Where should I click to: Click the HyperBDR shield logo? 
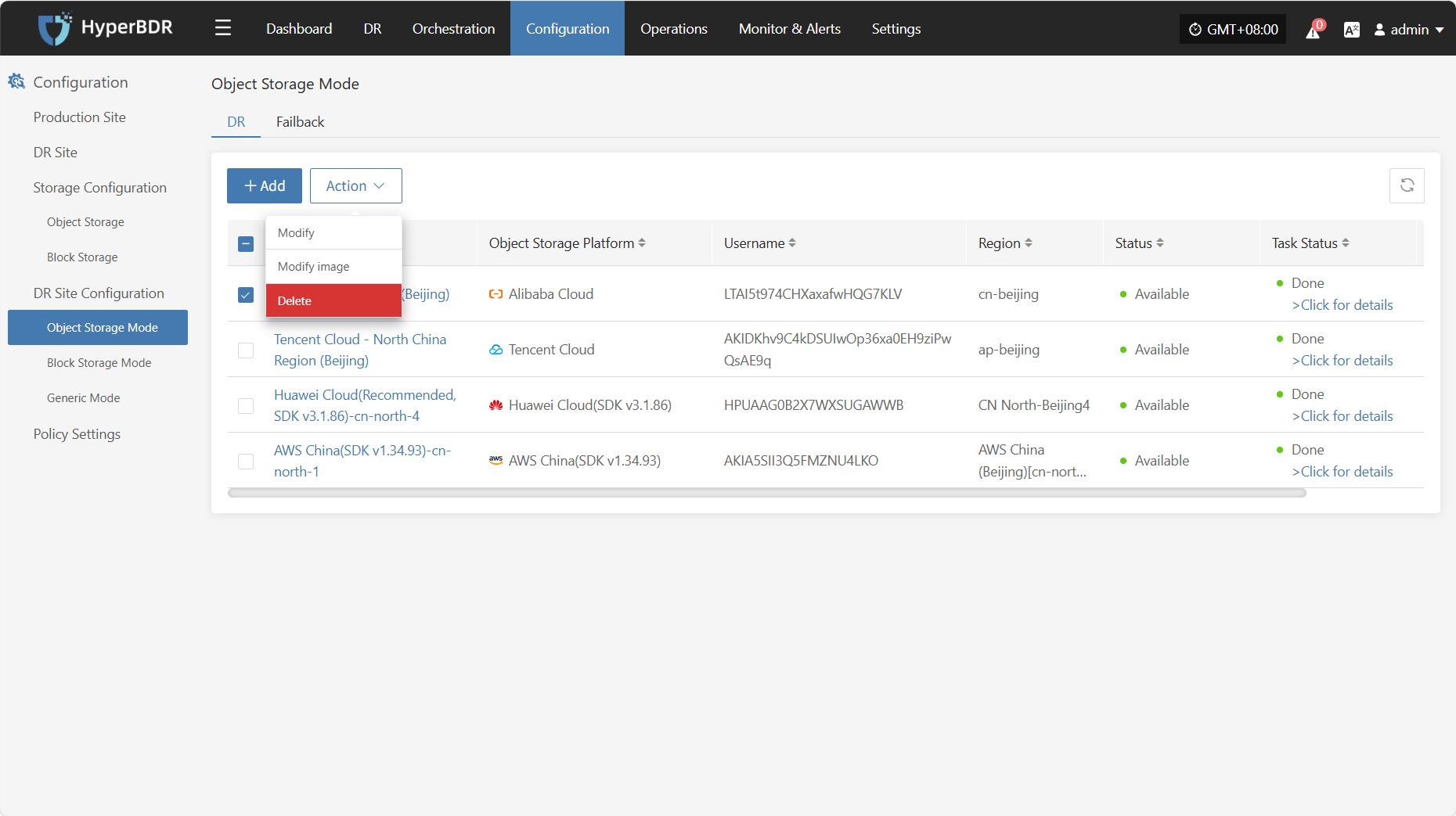(x=55, y=28)
